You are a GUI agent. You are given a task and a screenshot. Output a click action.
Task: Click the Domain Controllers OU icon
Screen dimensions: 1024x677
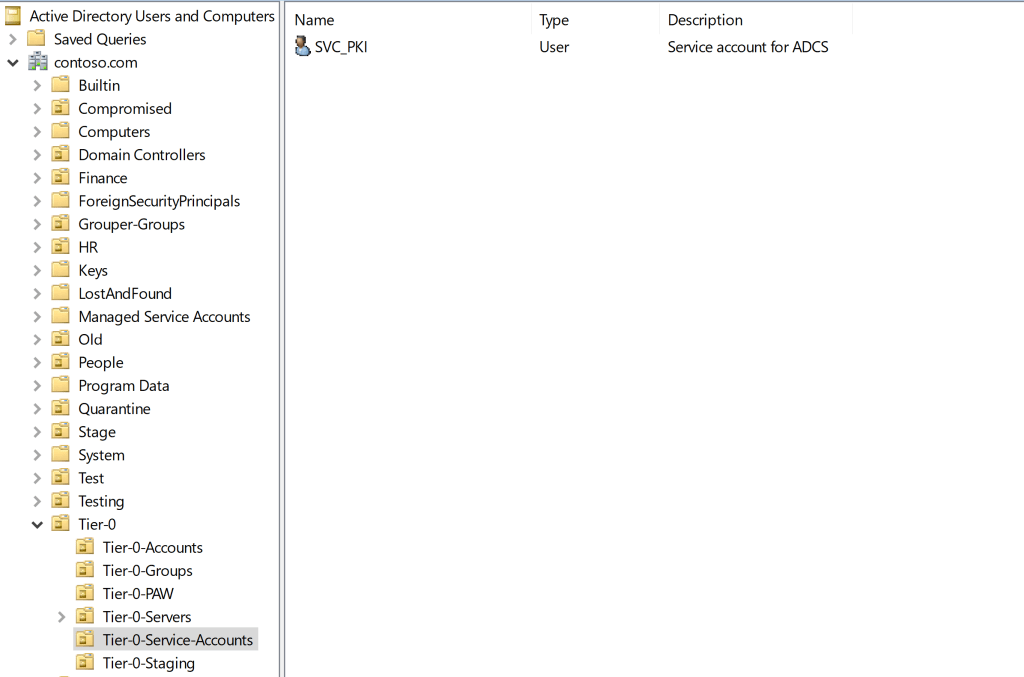click(61, 155)
